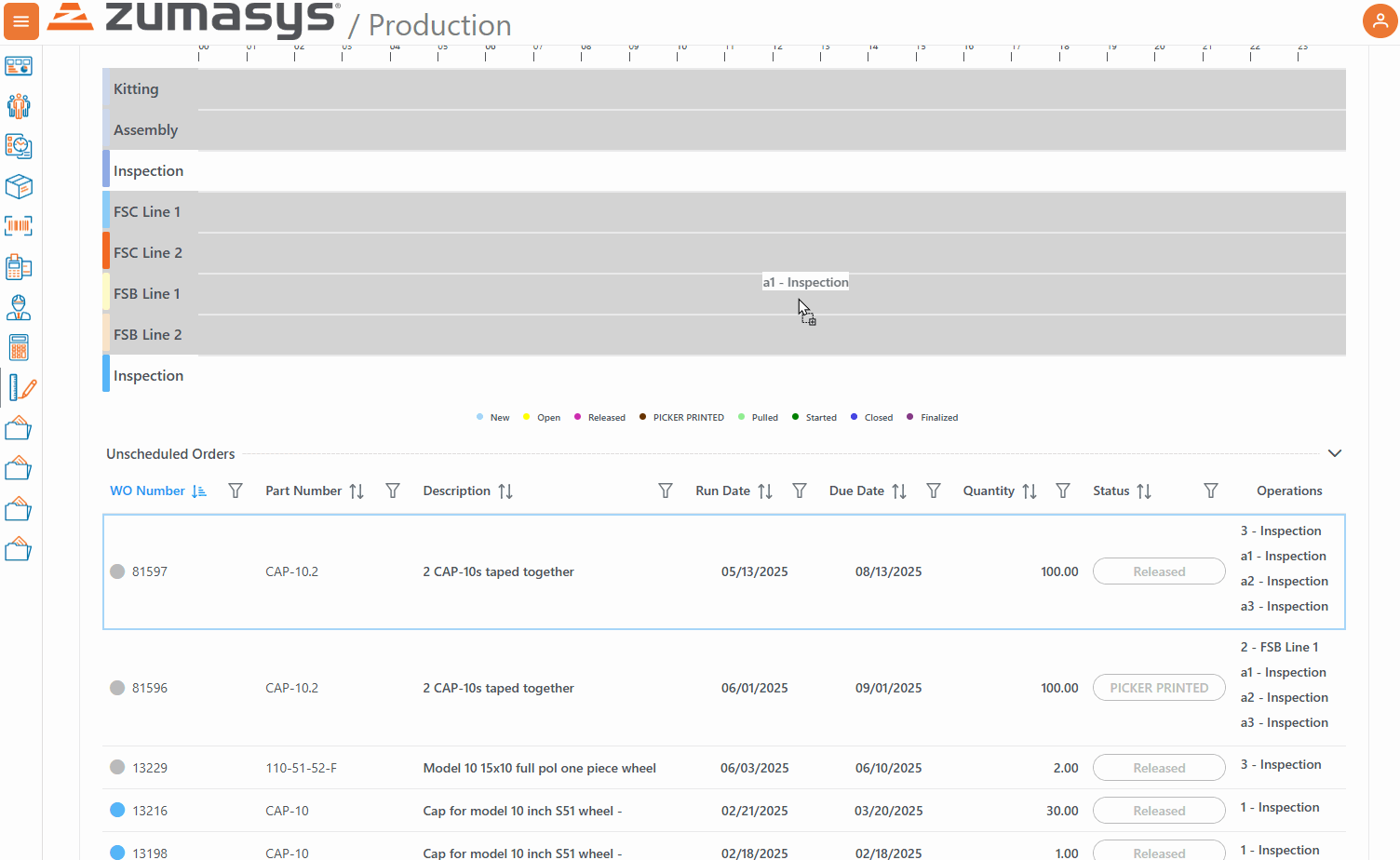This screenshot has width=1400, height=860.
Task: Collapse the Unscheduled Orders section
Action: (x=1335, y=453)
